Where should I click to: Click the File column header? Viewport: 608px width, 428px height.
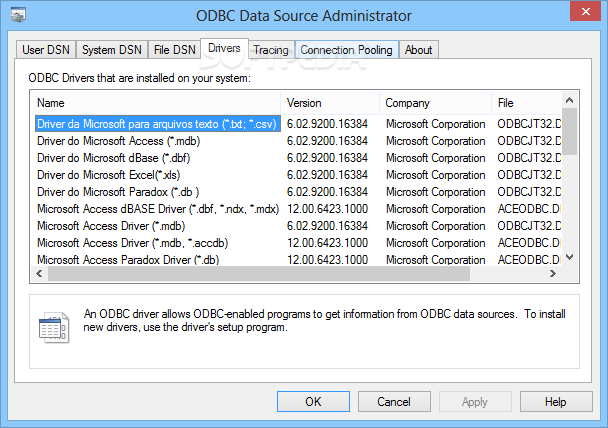point(527,103)
